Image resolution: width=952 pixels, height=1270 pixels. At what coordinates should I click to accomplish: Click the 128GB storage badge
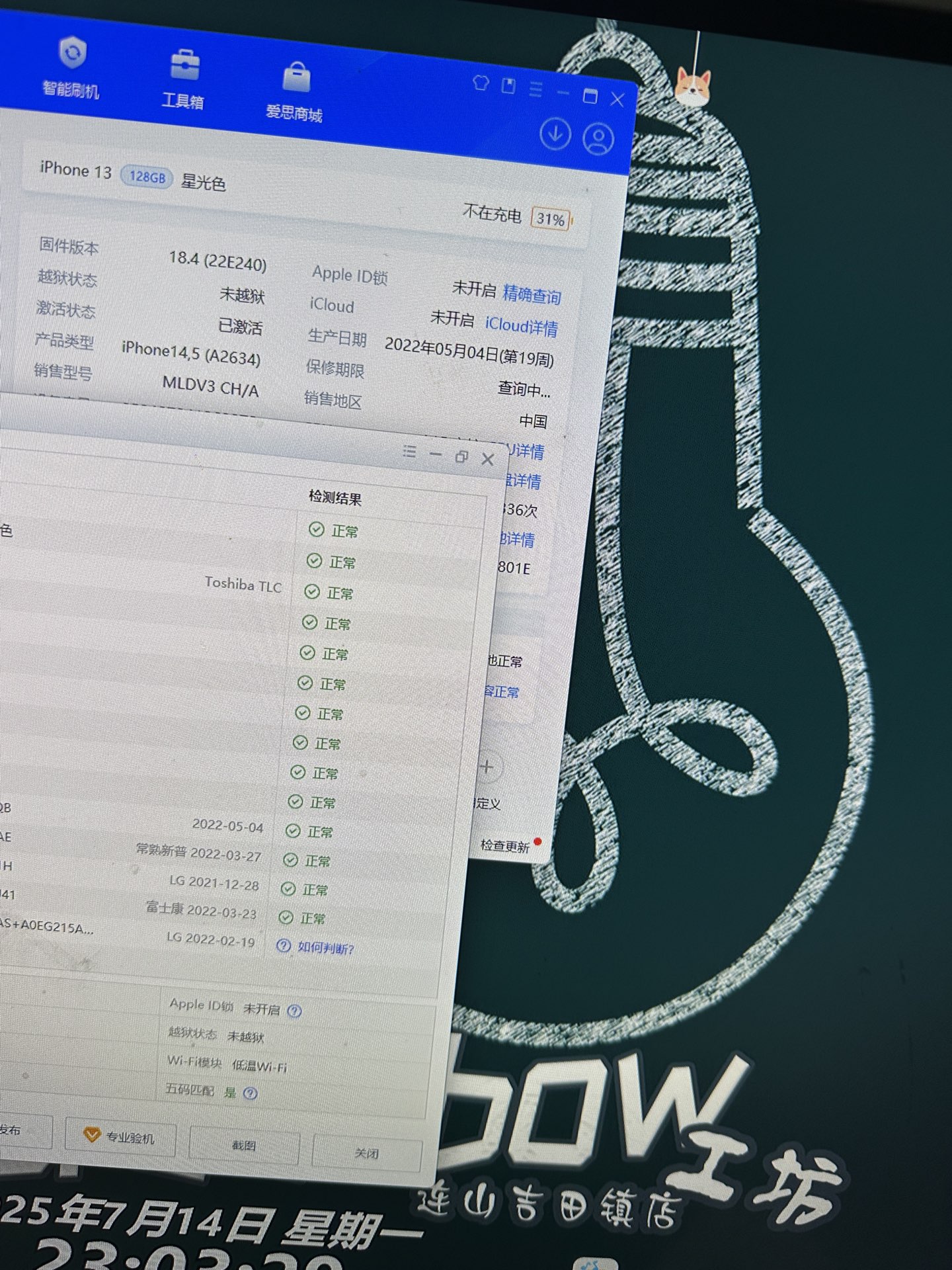tap(147, 177)
